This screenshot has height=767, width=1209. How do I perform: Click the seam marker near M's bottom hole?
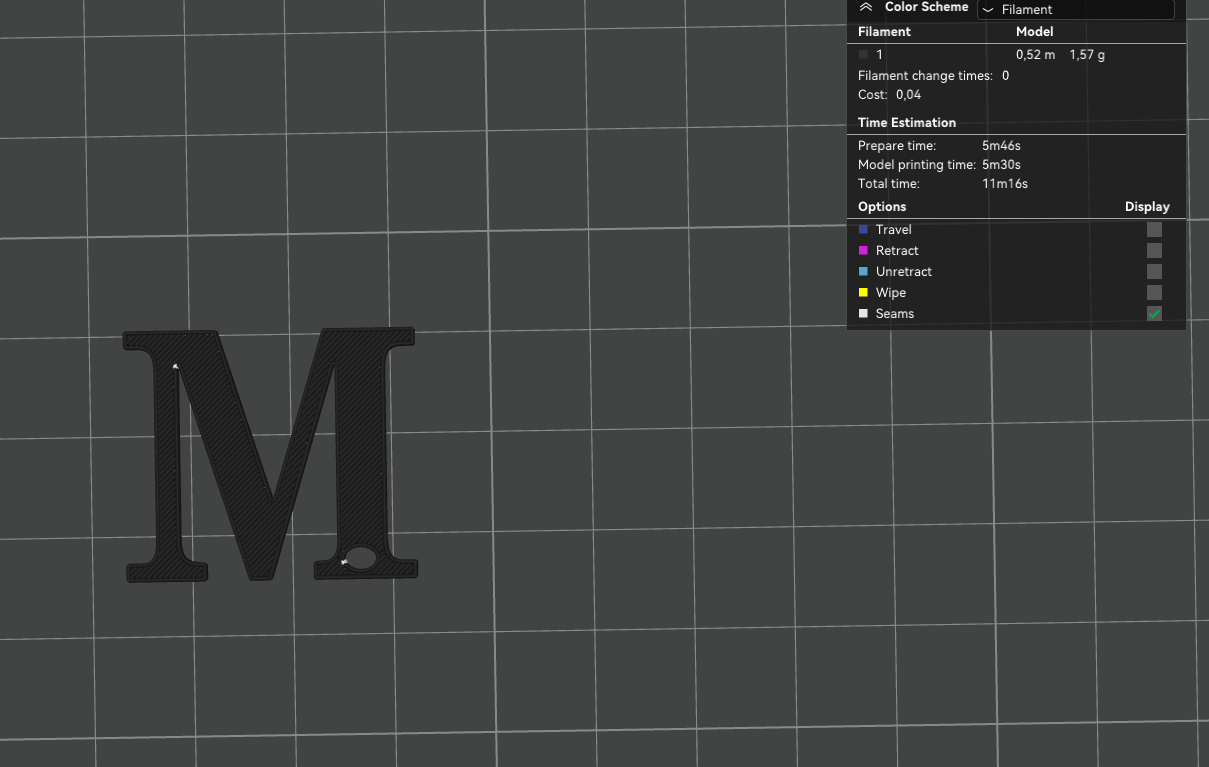(x=344, y=562)
